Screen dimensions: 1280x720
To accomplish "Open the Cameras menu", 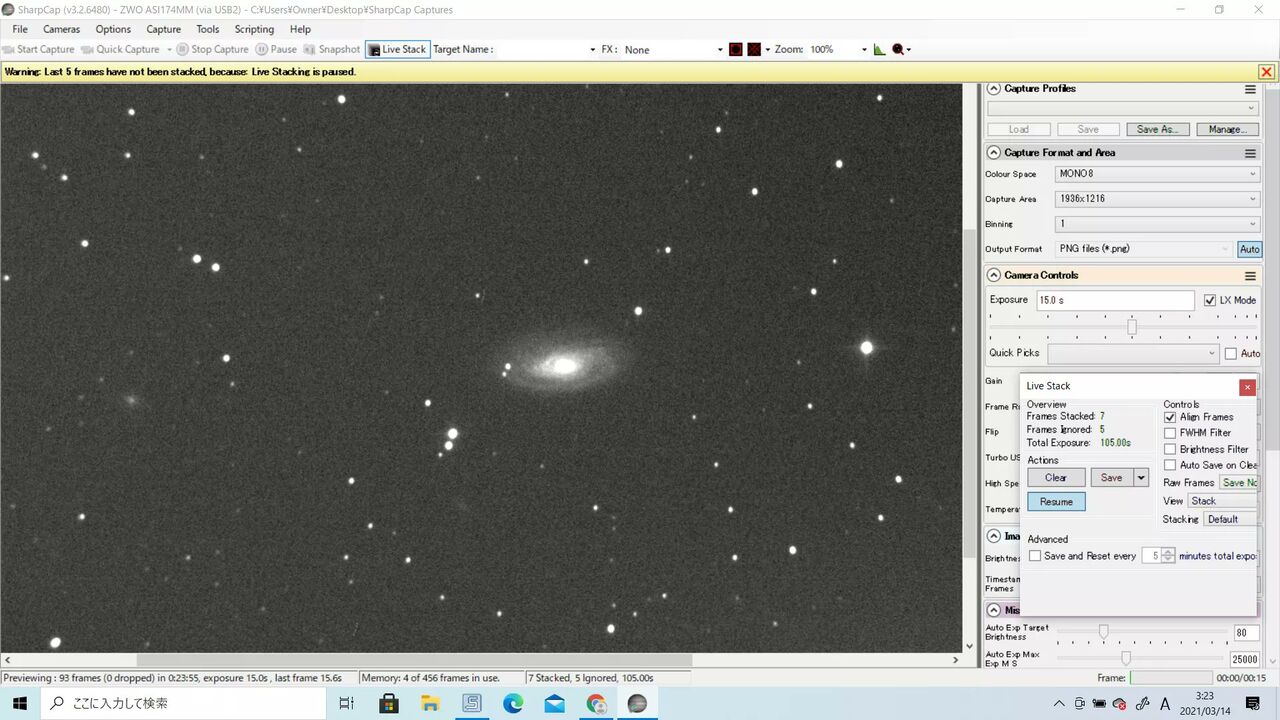I will pos(62,29).
